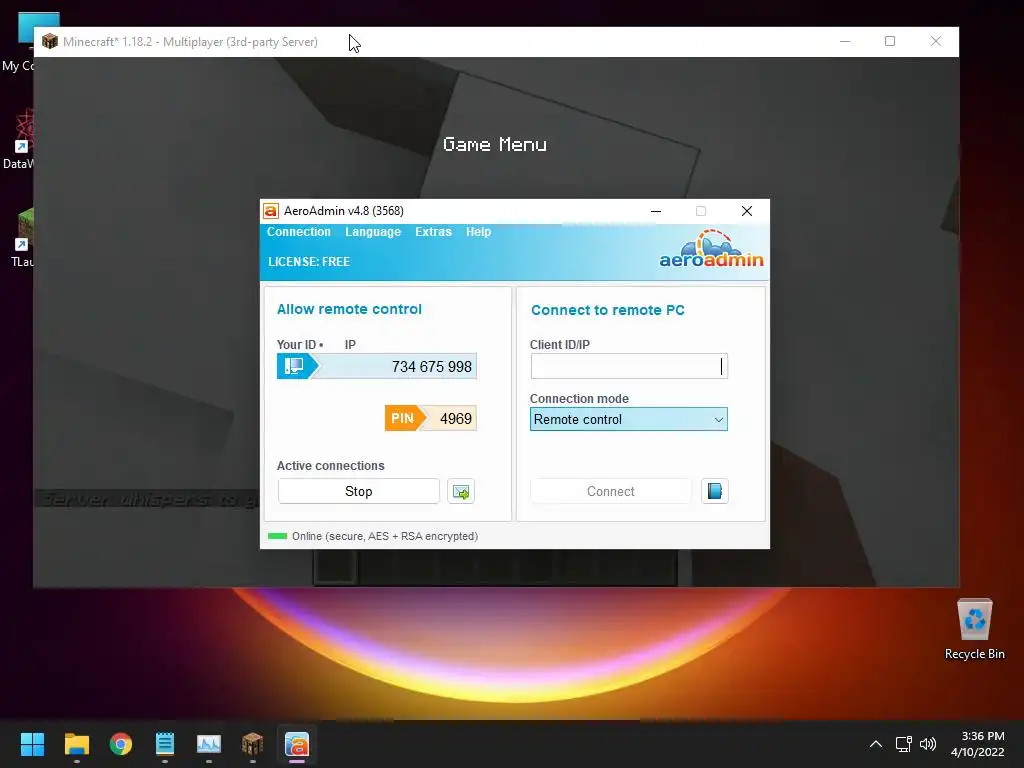Open the Notepad taskbar icon
The image size is (1024, 768).
pyautogui.click(x=165, y=744)
